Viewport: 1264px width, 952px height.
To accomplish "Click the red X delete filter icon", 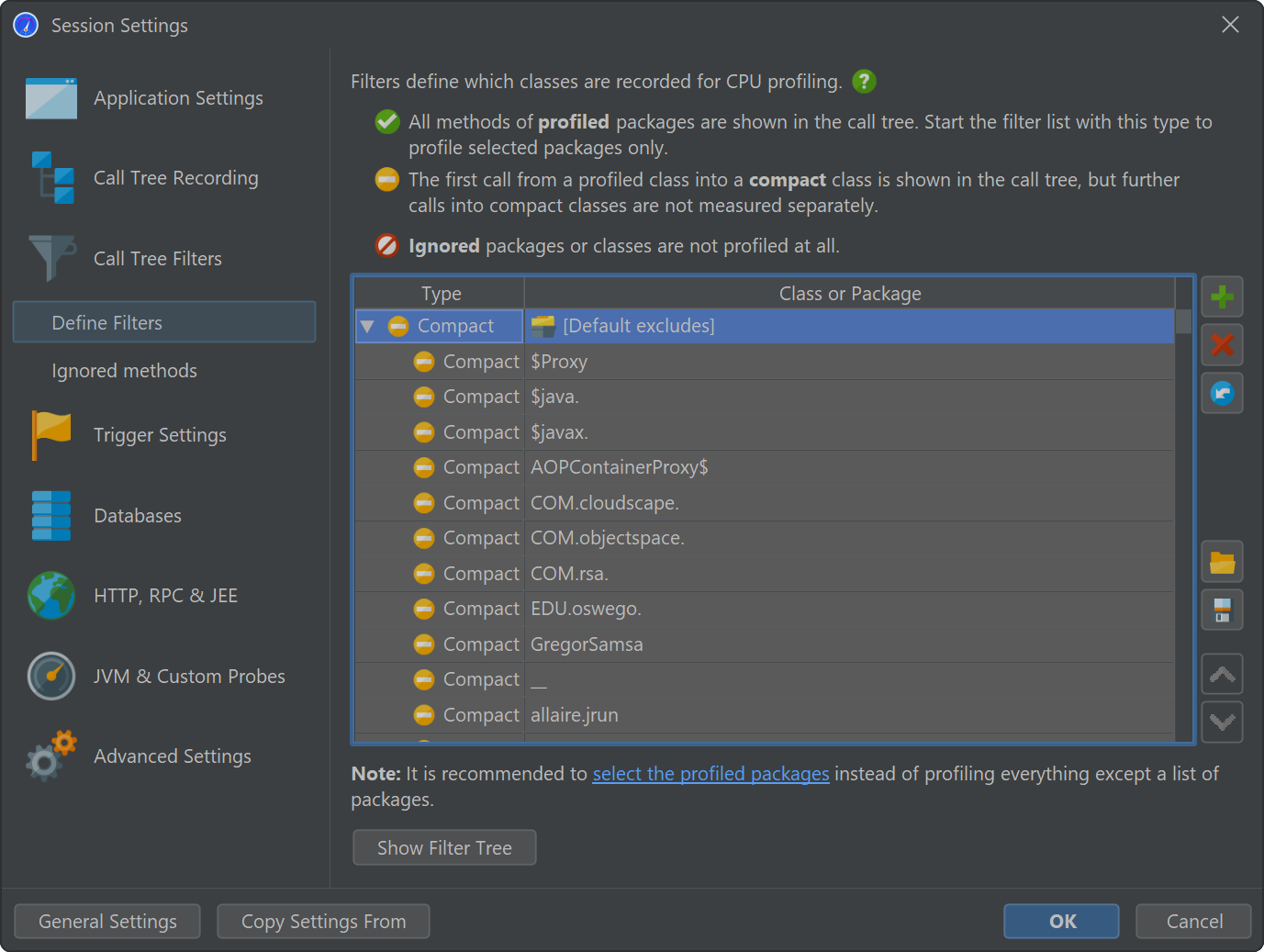I will [x=1222, y=345].
